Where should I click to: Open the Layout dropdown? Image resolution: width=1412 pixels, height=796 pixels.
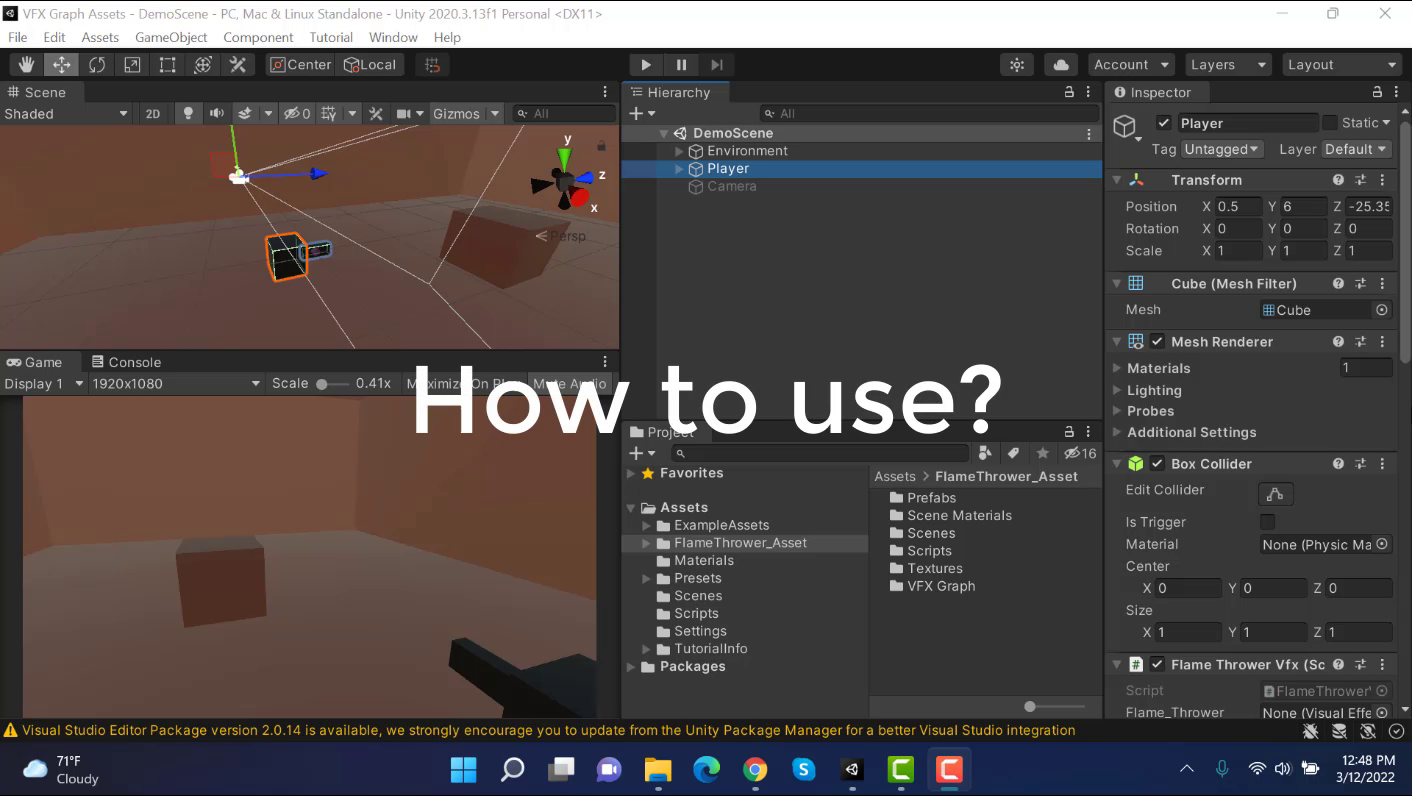1341,65
